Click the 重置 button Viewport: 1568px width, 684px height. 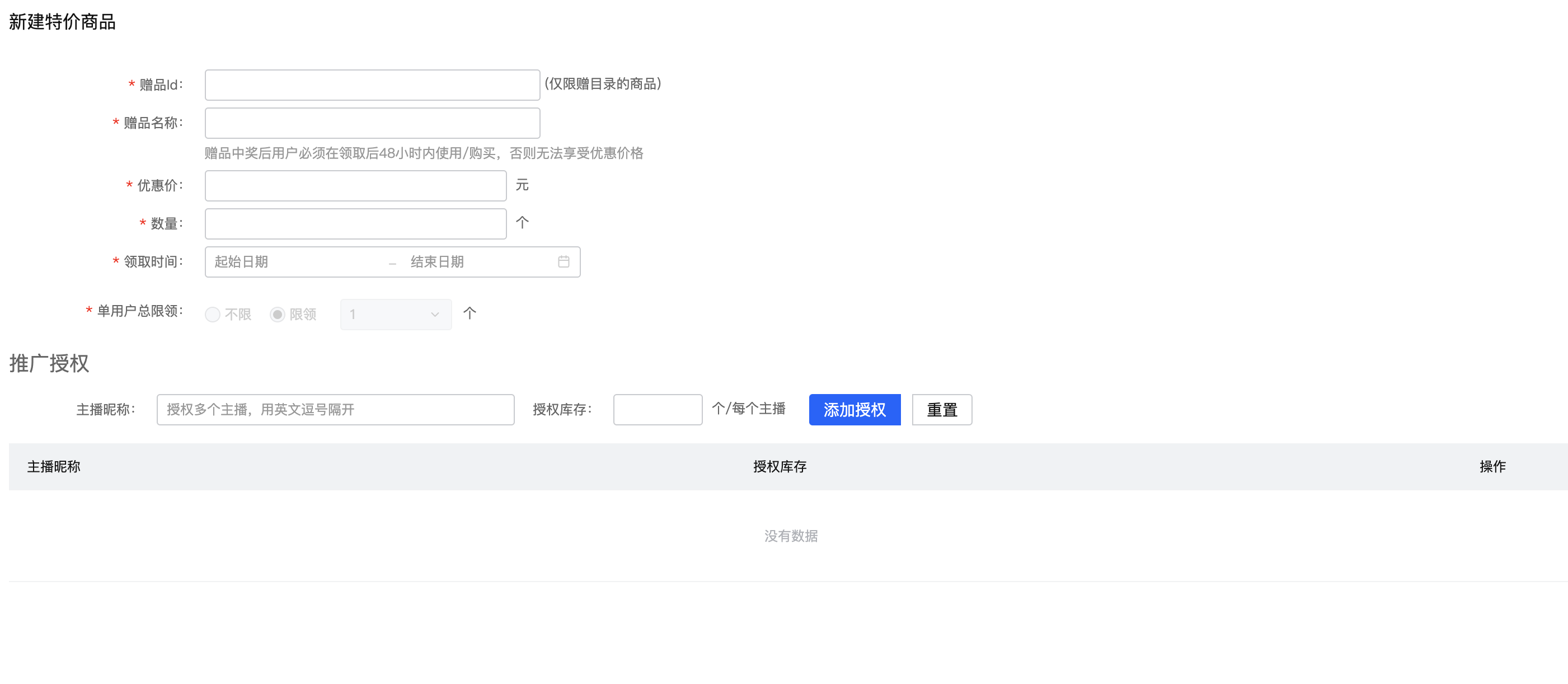(x=942, y=410)
